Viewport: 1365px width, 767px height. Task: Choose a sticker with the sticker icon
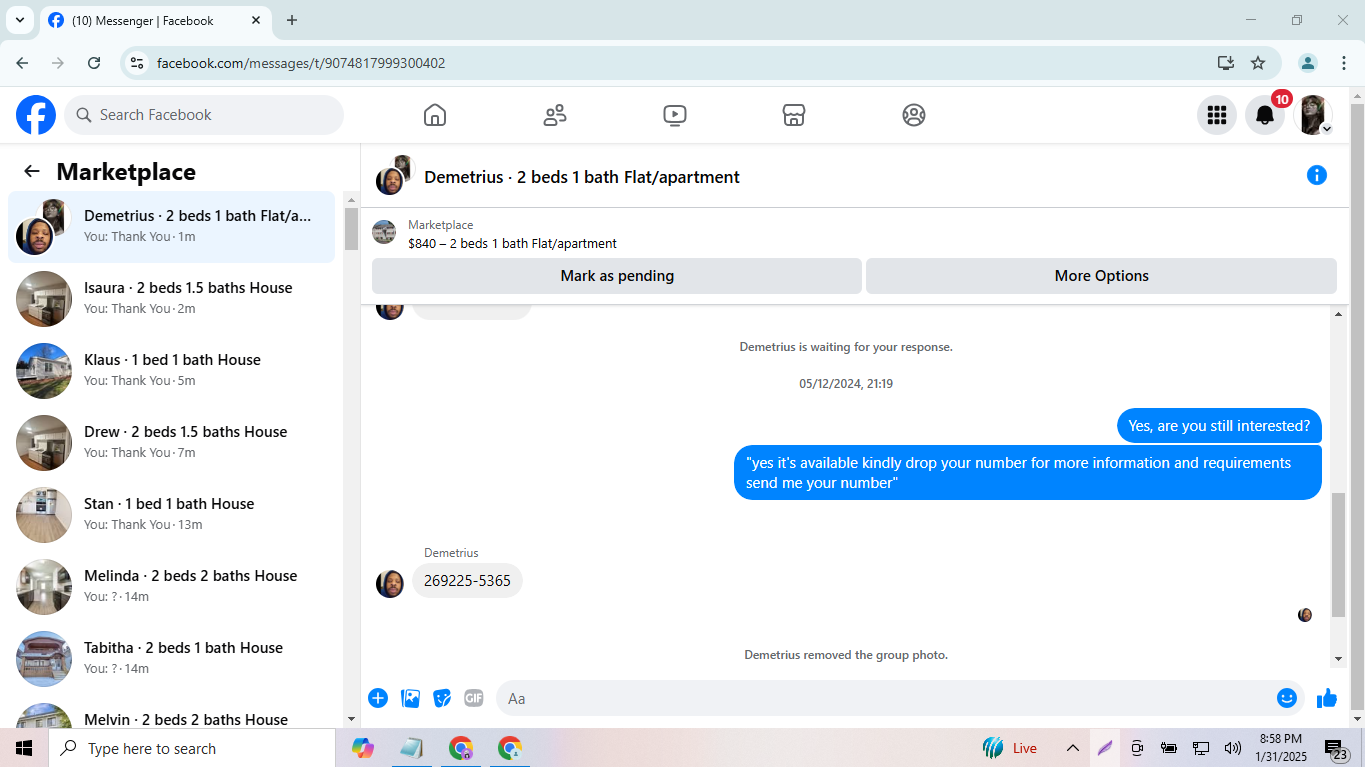[x=442, y=698]
